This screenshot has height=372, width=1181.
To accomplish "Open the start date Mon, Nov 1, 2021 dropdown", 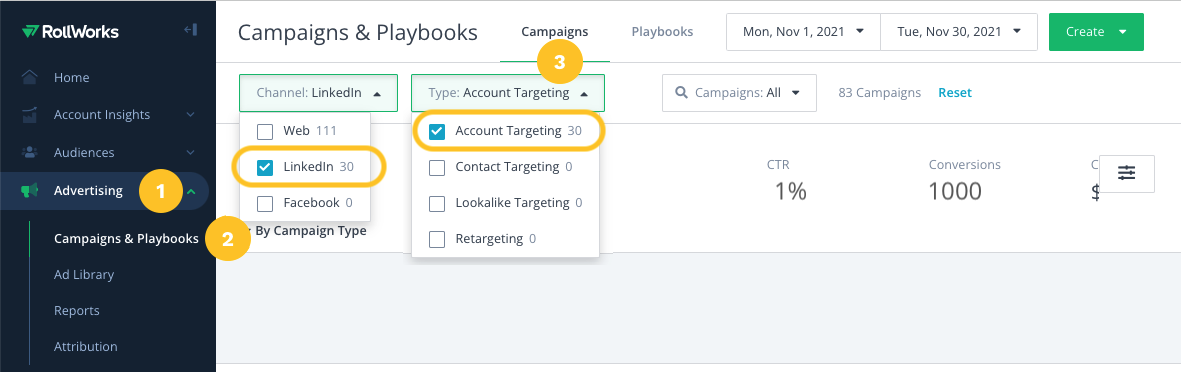I will point(803,32).
